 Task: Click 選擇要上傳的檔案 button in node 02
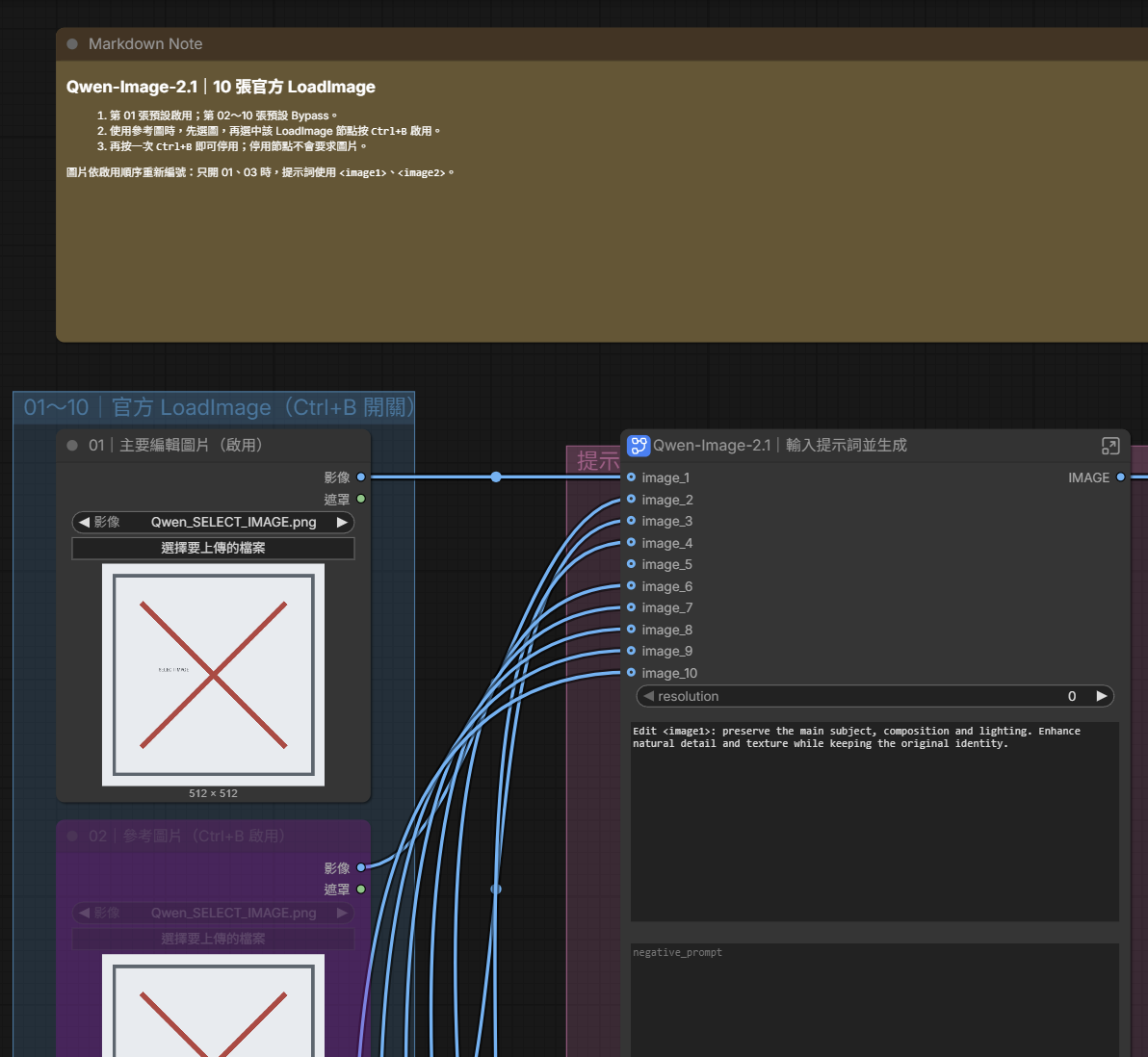[x=213, y=939]
